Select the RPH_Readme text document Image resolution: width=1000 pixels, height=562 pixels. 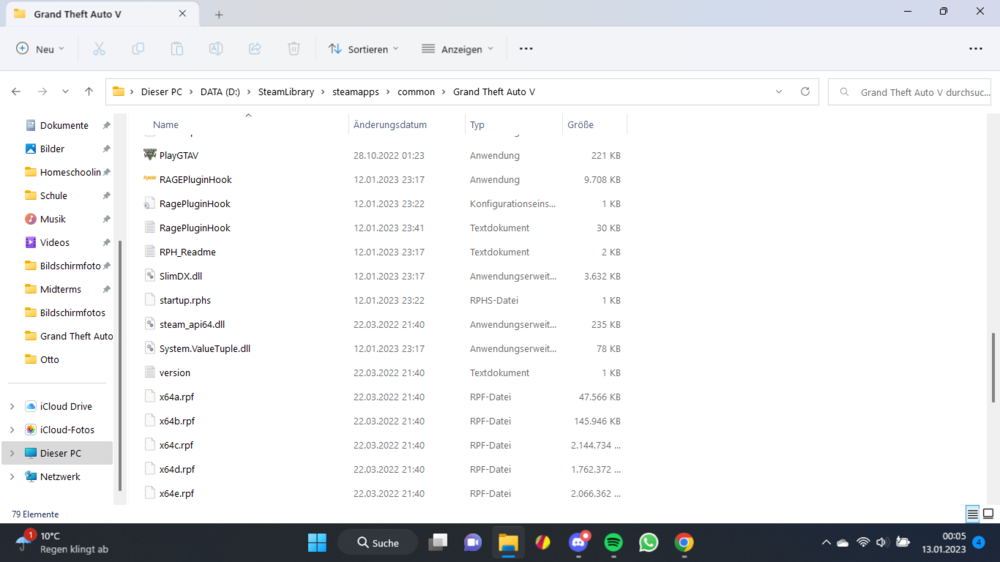pos(188,252)
